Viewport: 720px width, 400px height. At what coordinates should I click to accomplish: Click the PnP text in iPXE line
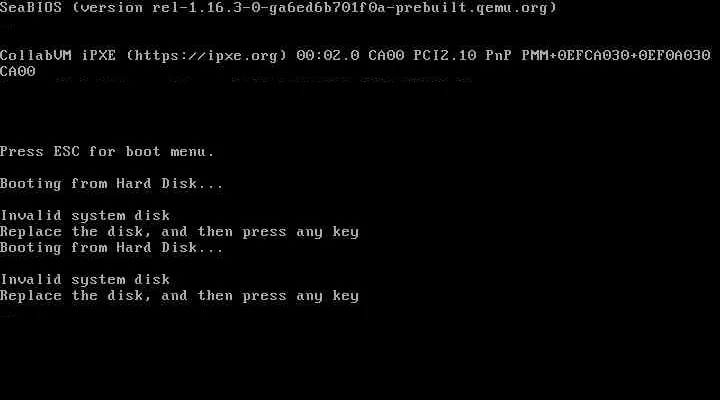[x=499, y=56]
